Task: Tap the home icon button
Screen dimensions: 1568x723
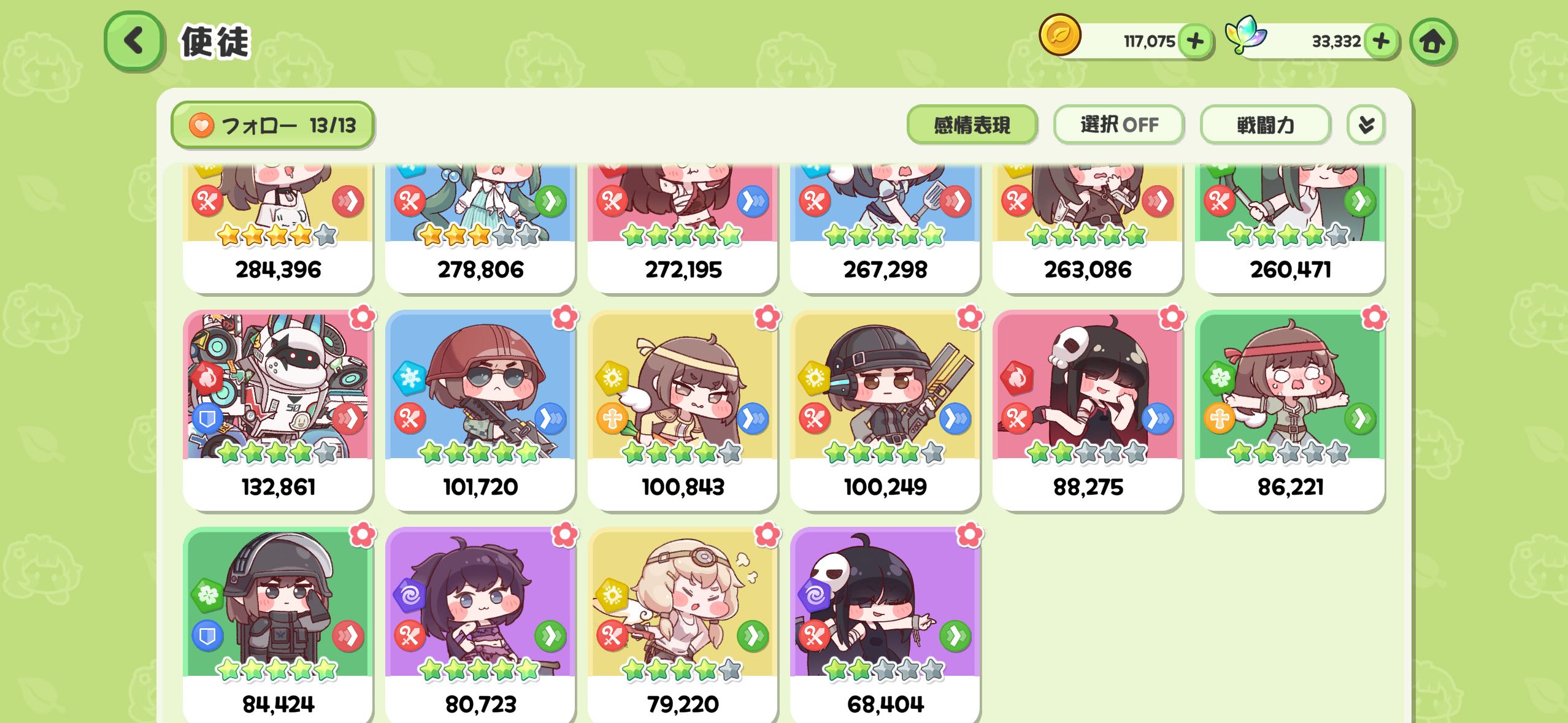Action: (x=1432, y=41)
